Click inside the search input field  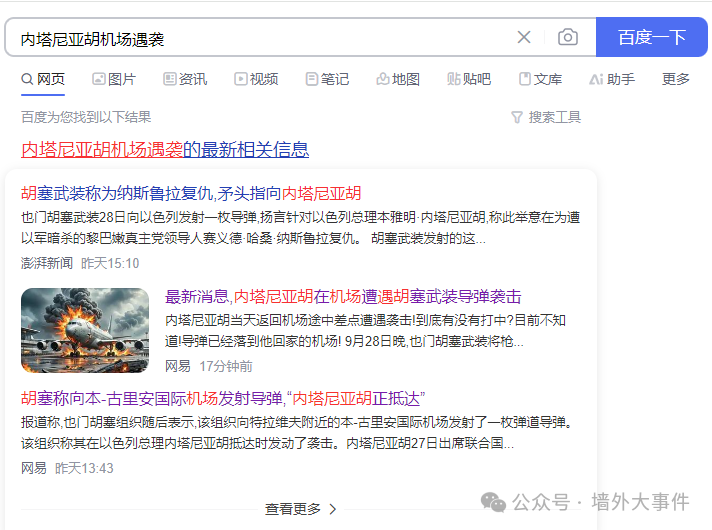point(260,38)
